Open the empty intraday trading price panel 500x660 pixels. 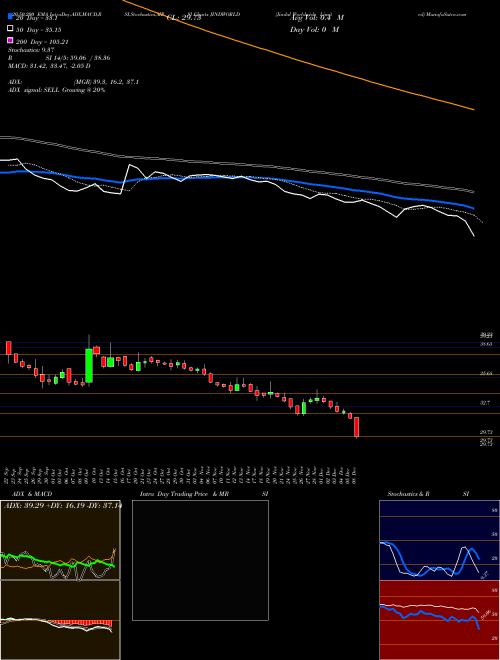pos(200,560)
